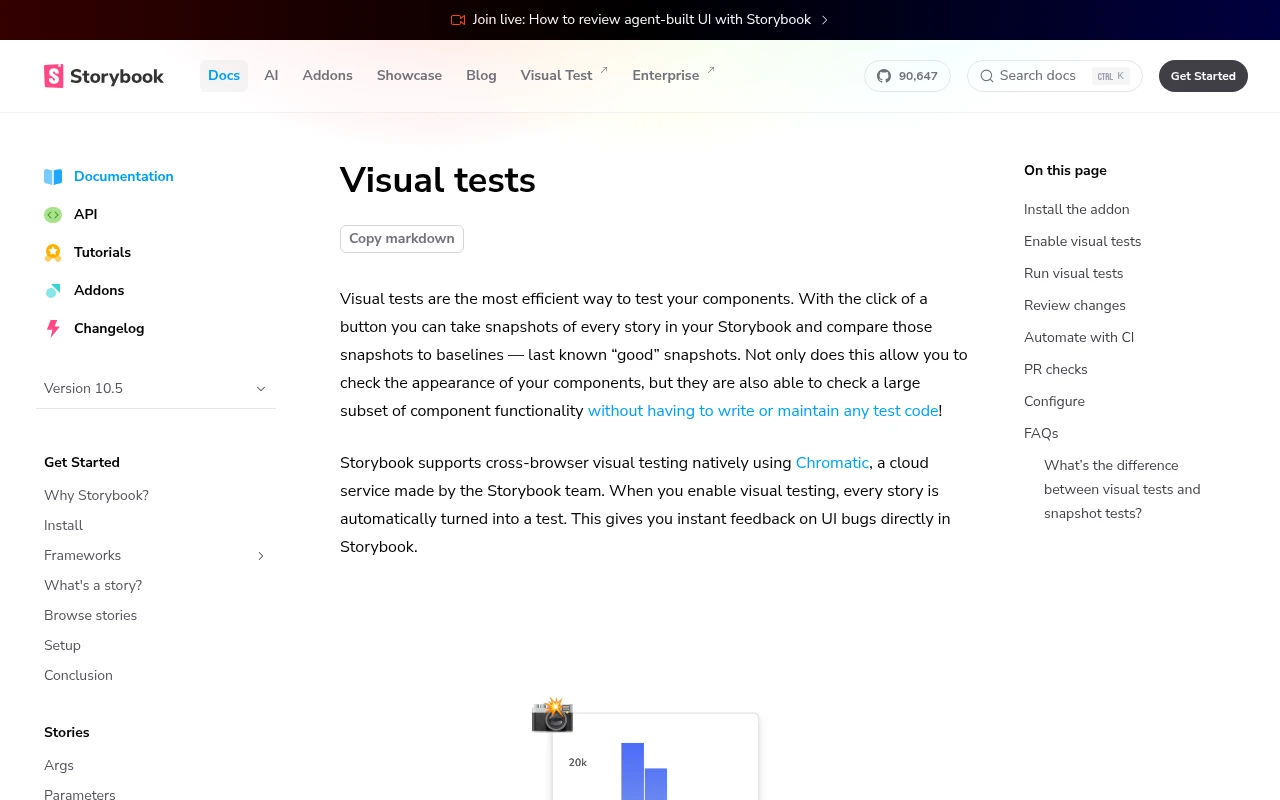Viewport: 1280px width, 800px height.
Task: Jump to FAQs section
Action: 1041,434
